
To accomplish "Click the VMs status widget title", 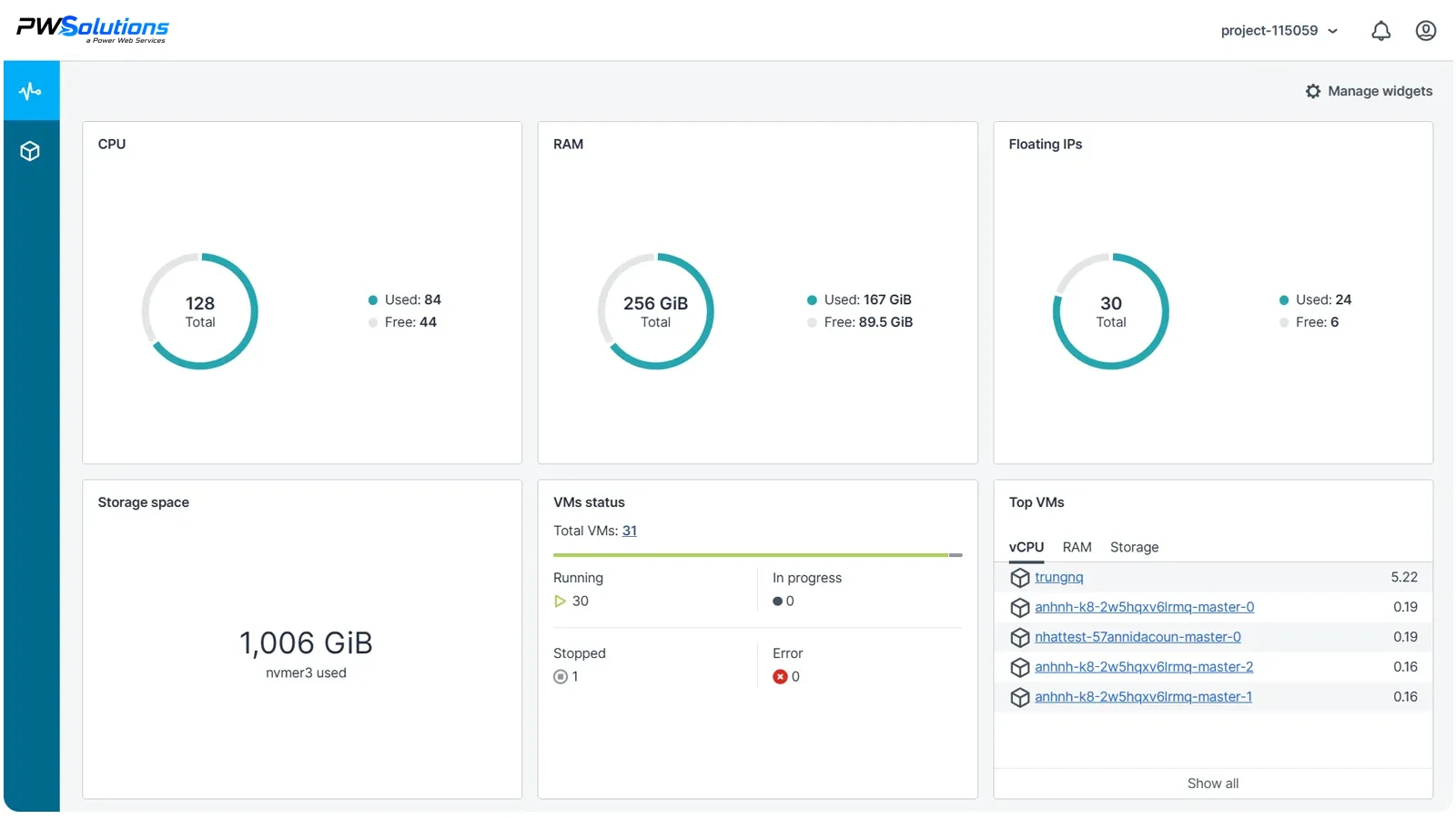I will click(x=589, y=503).
